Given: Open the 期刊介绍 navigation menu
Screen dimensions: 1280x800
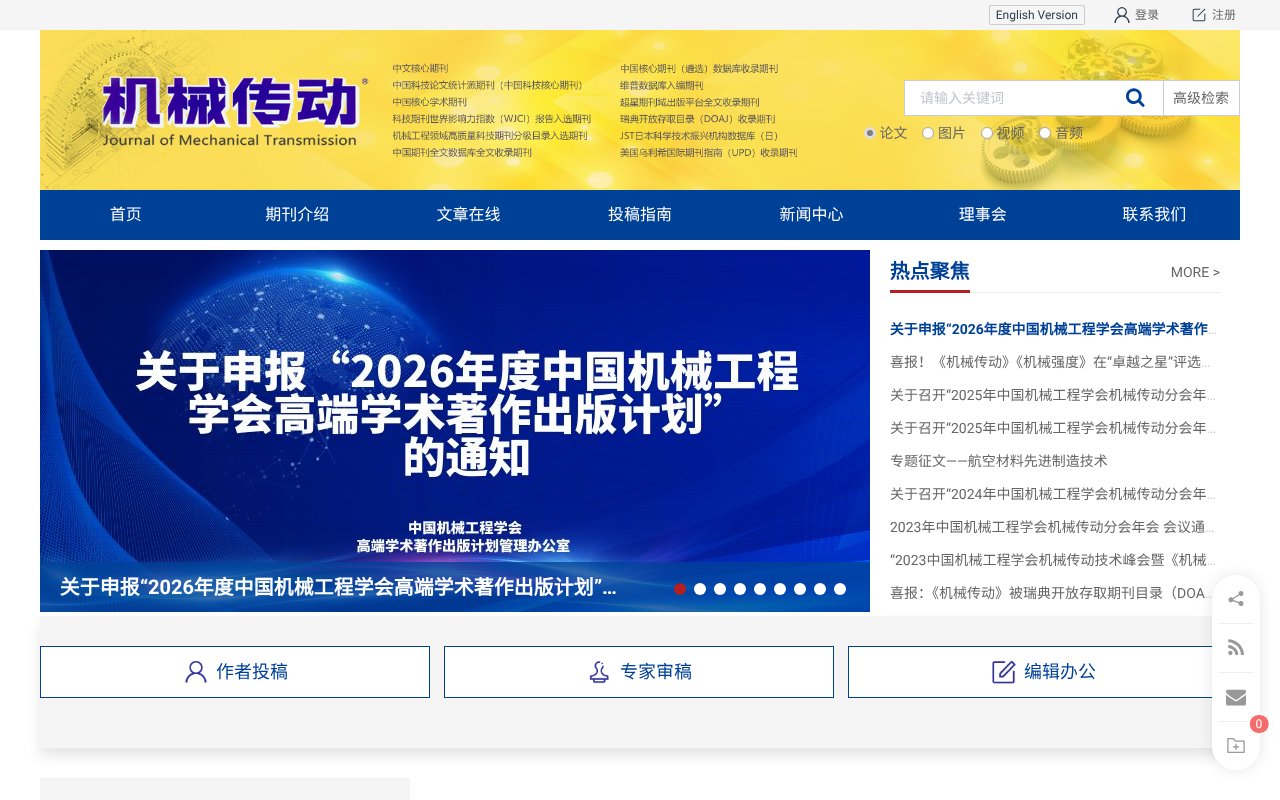Looking at the screenshot, I should pyautogui.click(x=297, y=214).
